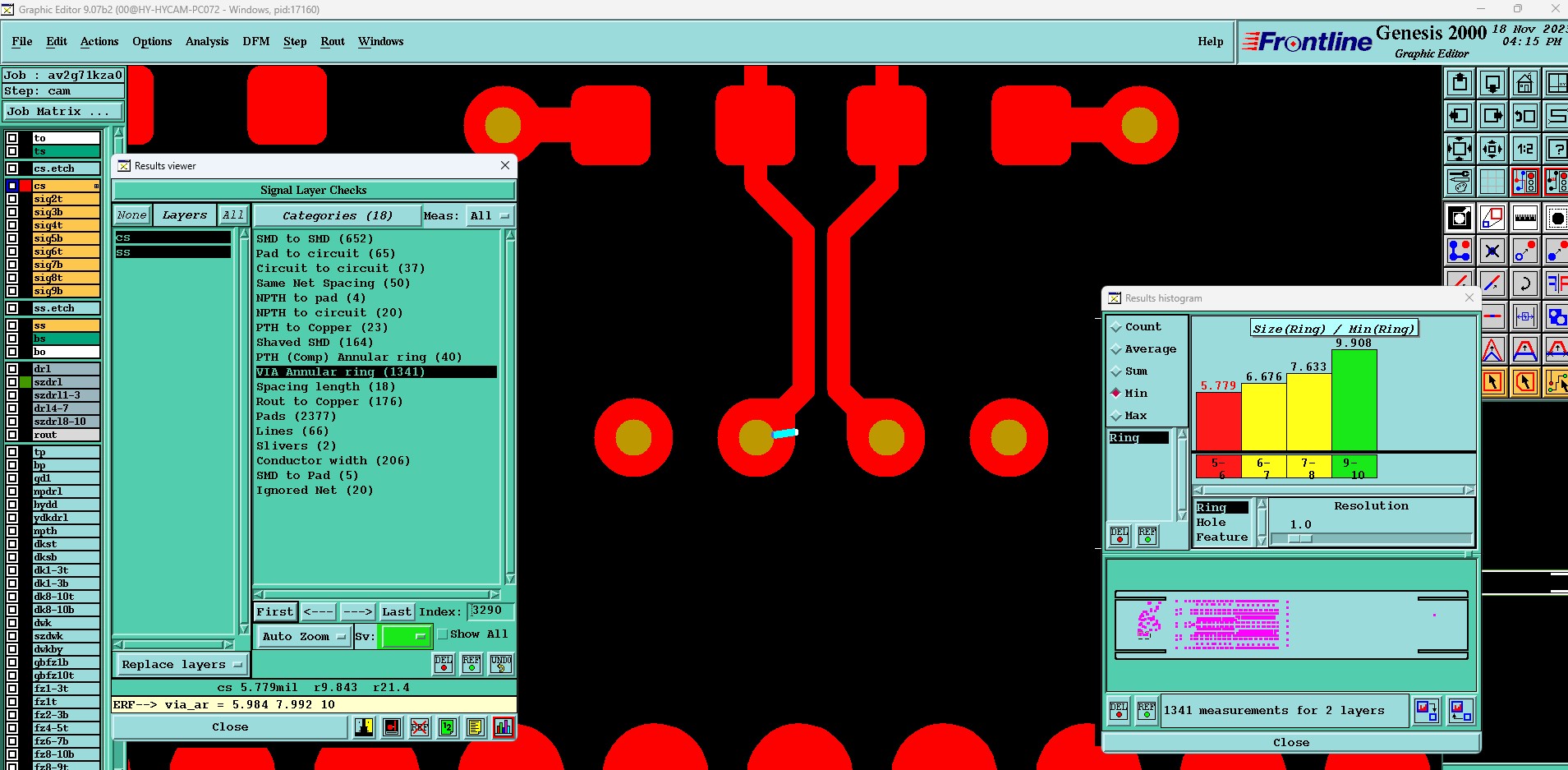1568x770 pixels.
Task: Select the Count radio option
Action: 1116,327
